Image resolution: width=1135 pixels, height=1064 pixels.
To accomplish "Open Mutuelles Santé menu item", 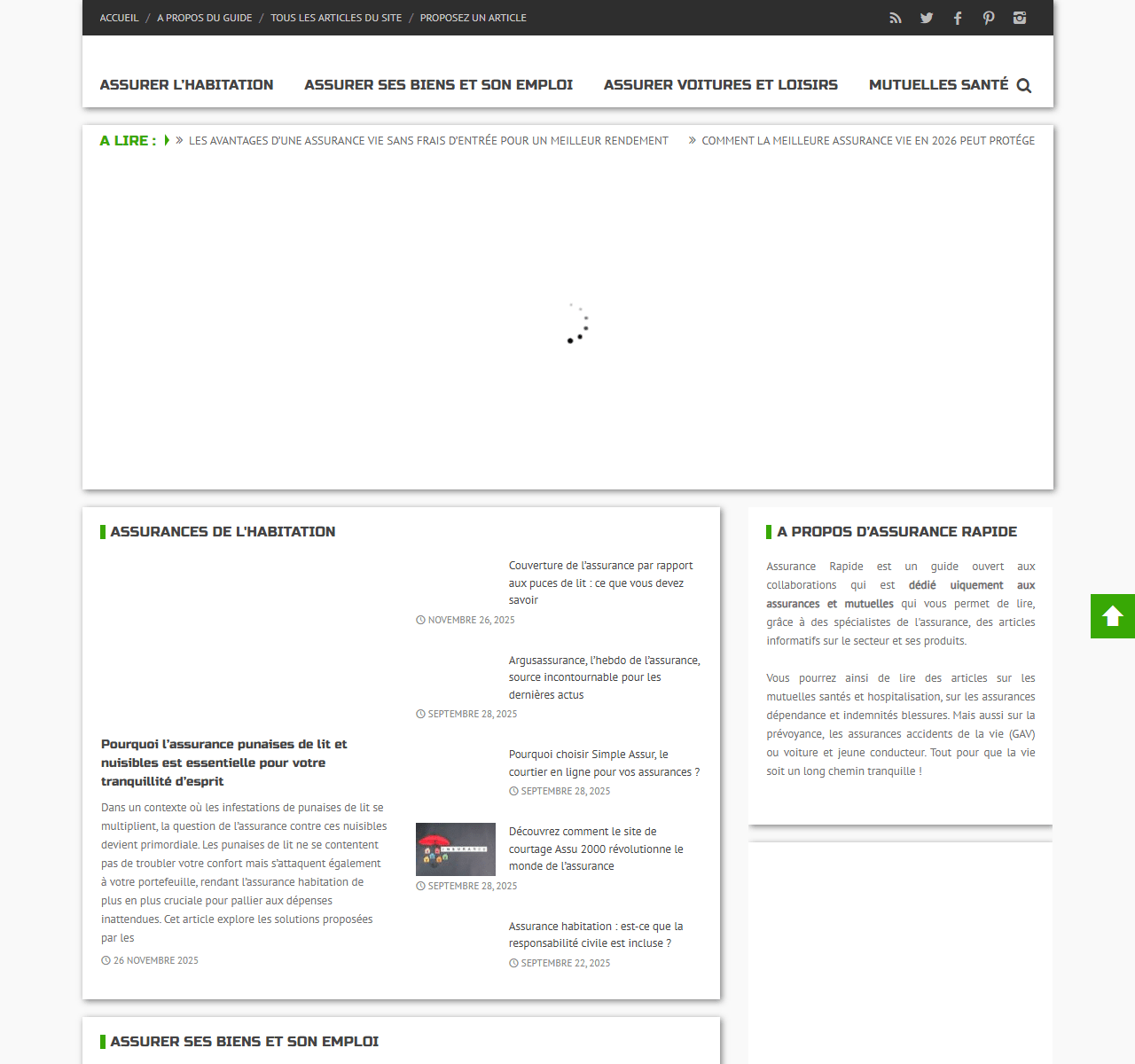I will click(938, 85).
